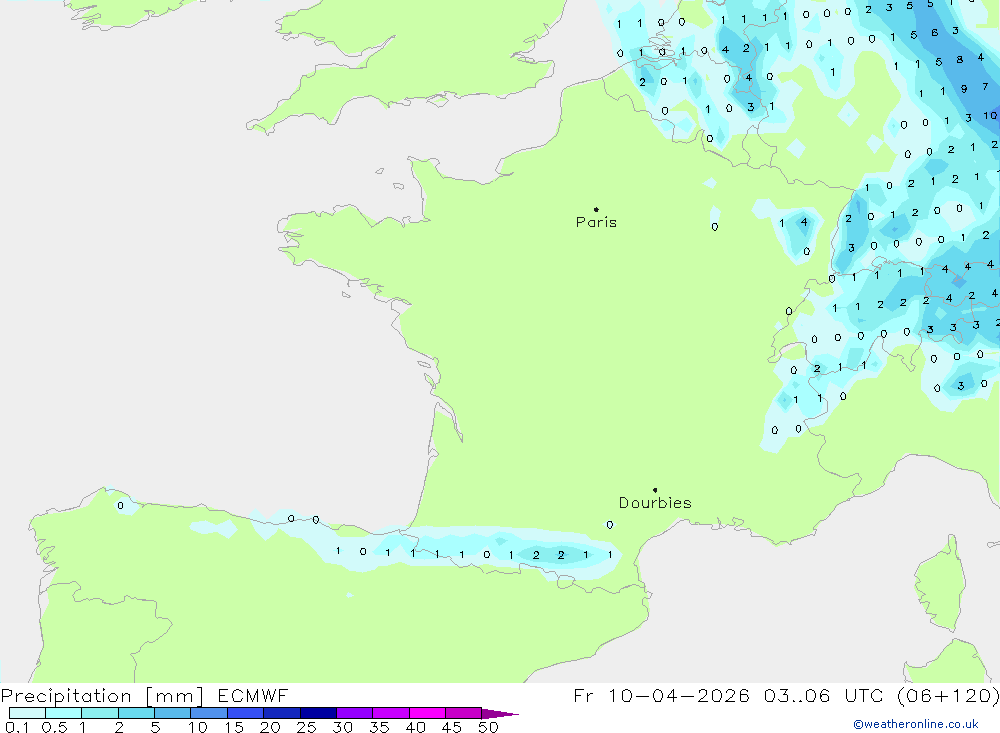Pick the 10–15 mm medium blue legend swatch

tap(209, 713)
